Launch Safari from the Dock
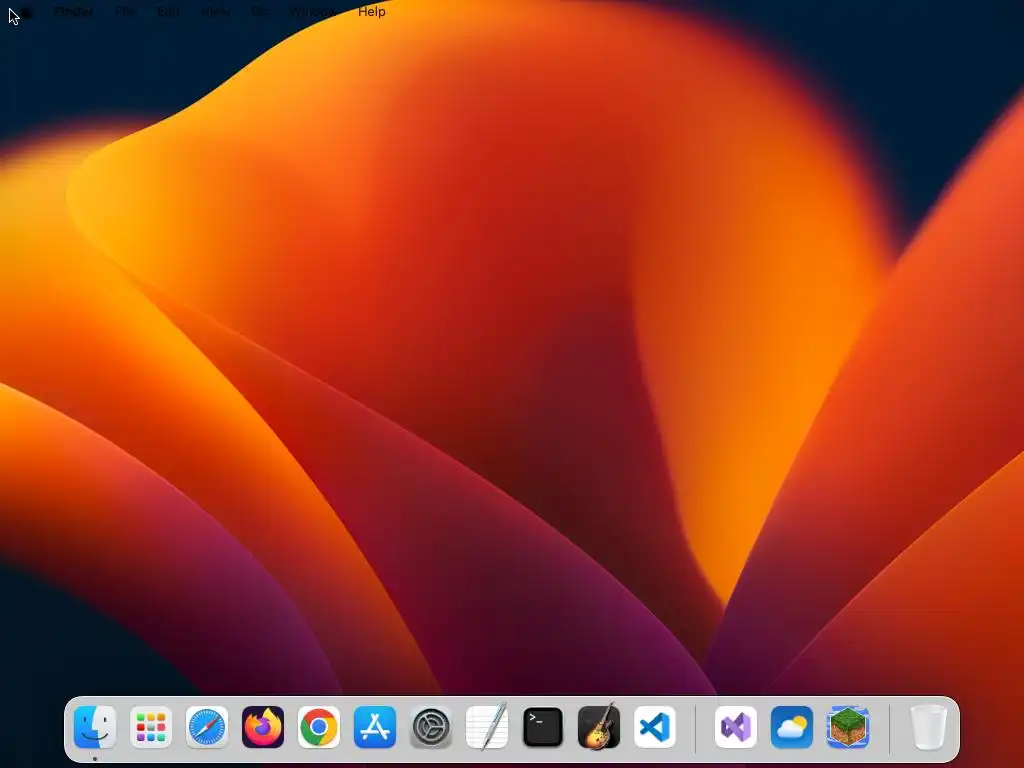This screenshot has height=768, width=1024. pos(207,727)
